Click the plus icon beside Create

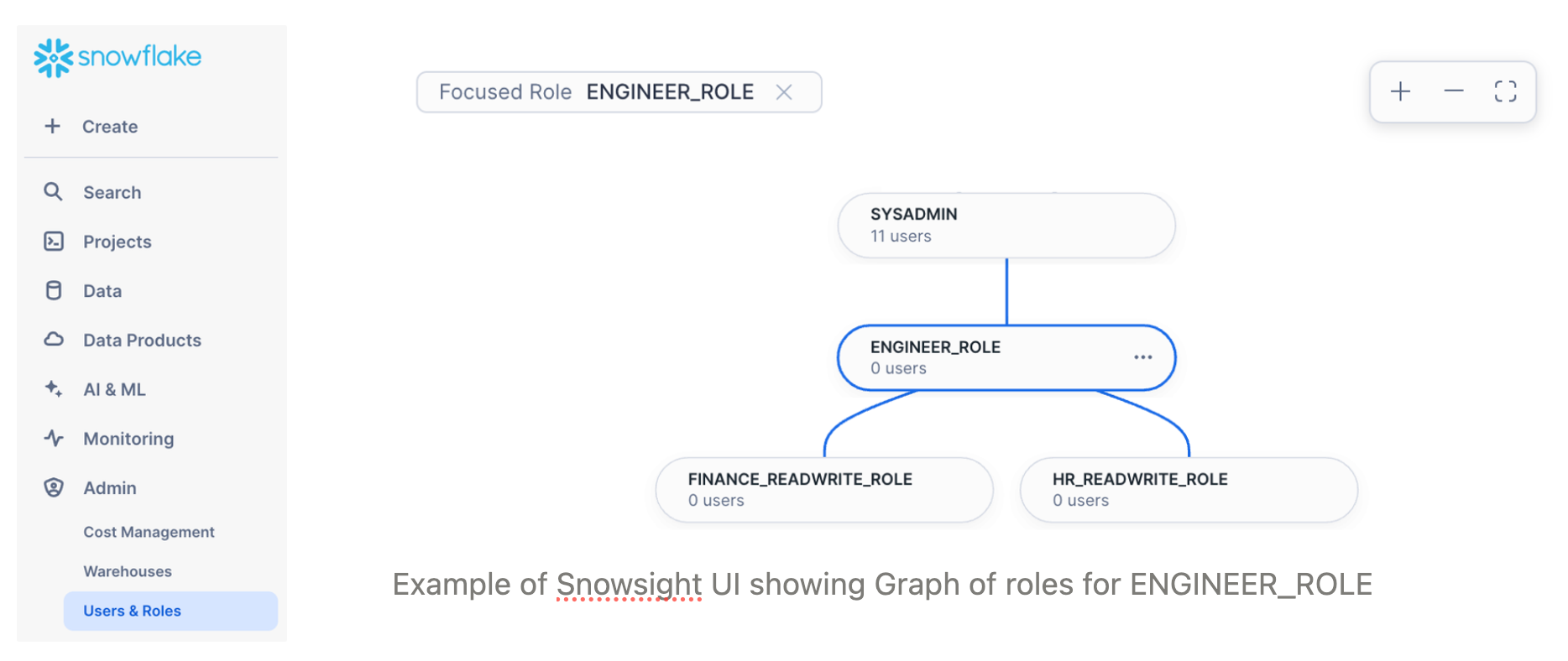coord(53,126)
